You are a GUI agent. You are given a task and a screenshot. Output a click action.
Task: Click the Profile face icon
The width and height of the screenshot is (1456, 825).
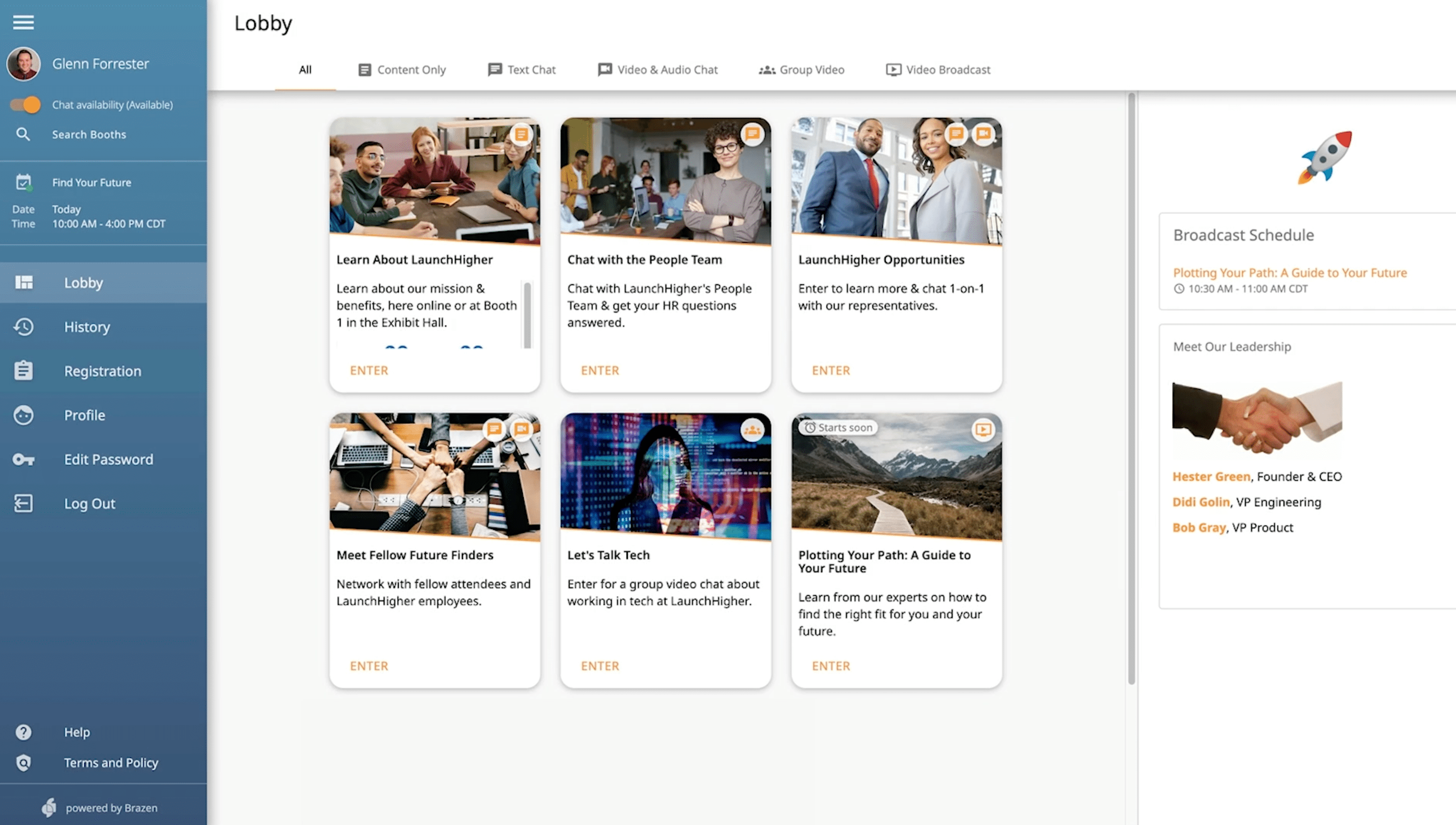[x=23, y=415]
